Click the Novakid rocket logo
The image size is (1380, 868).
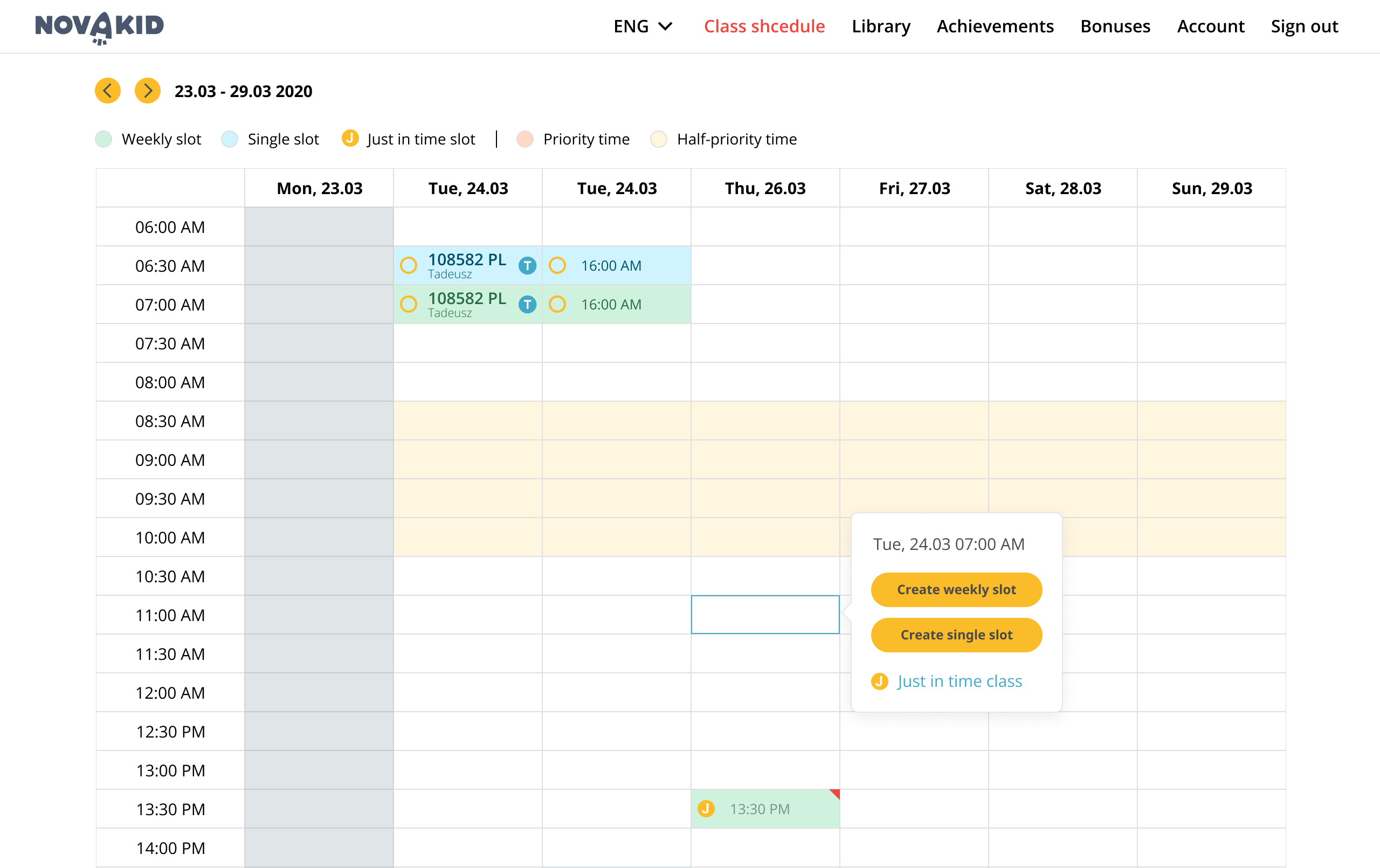pyautogui.click(x=100, y=26)
